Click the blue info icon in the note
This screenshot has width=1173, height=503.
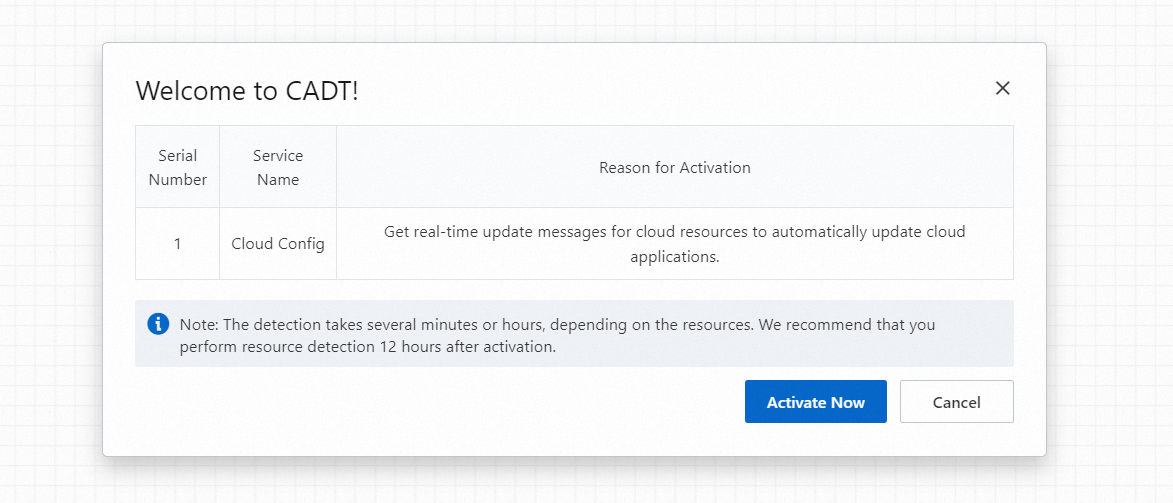pos(158,324)
